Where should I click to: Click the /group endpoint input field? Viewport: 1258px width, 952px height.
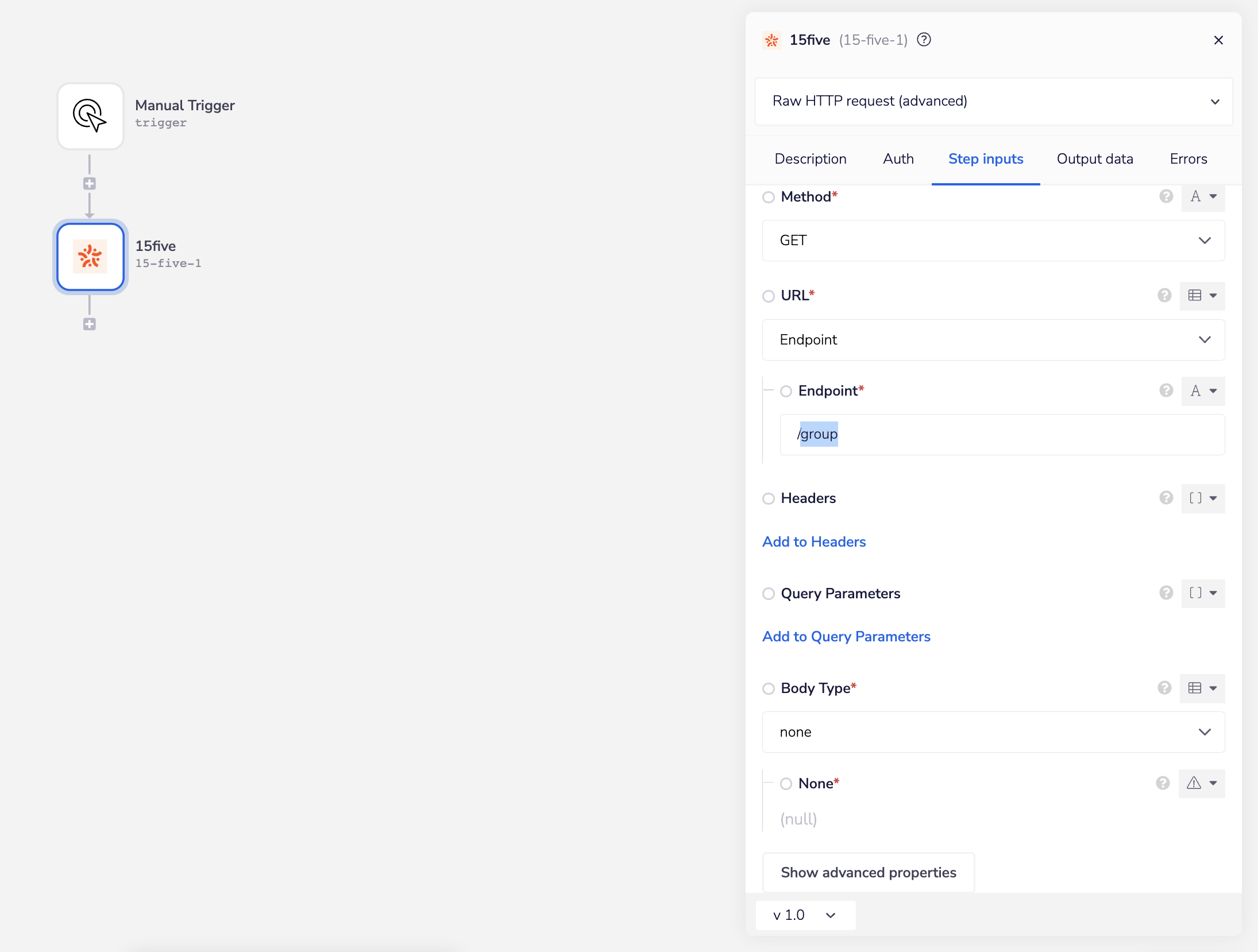tap(1002, 435)
